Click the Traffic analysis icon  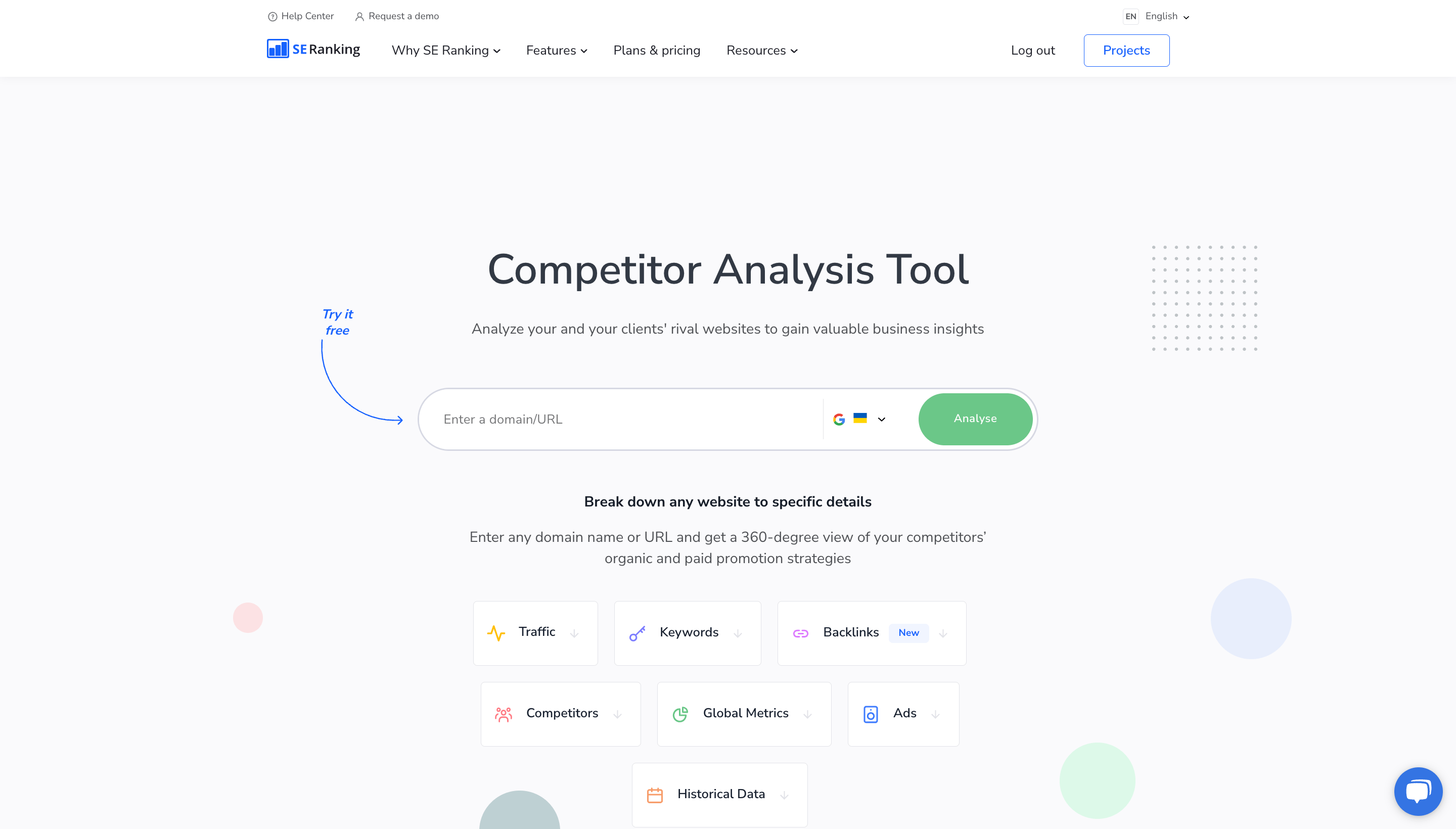click(497, 632)
